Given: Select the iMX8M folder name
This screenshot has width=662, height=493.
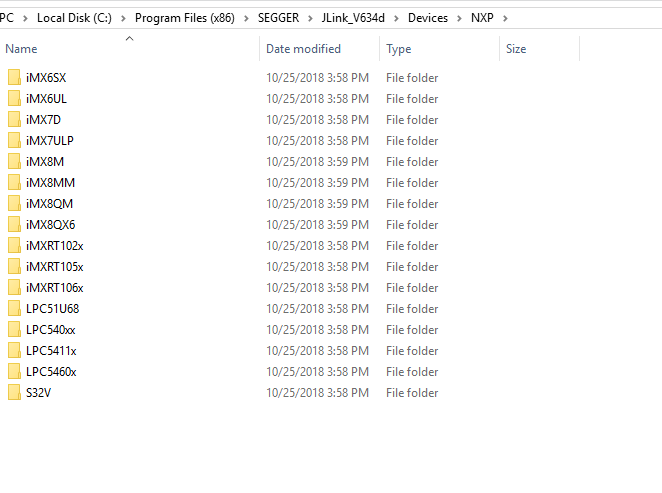Looking at the screenshot, I should pos(45,162).
